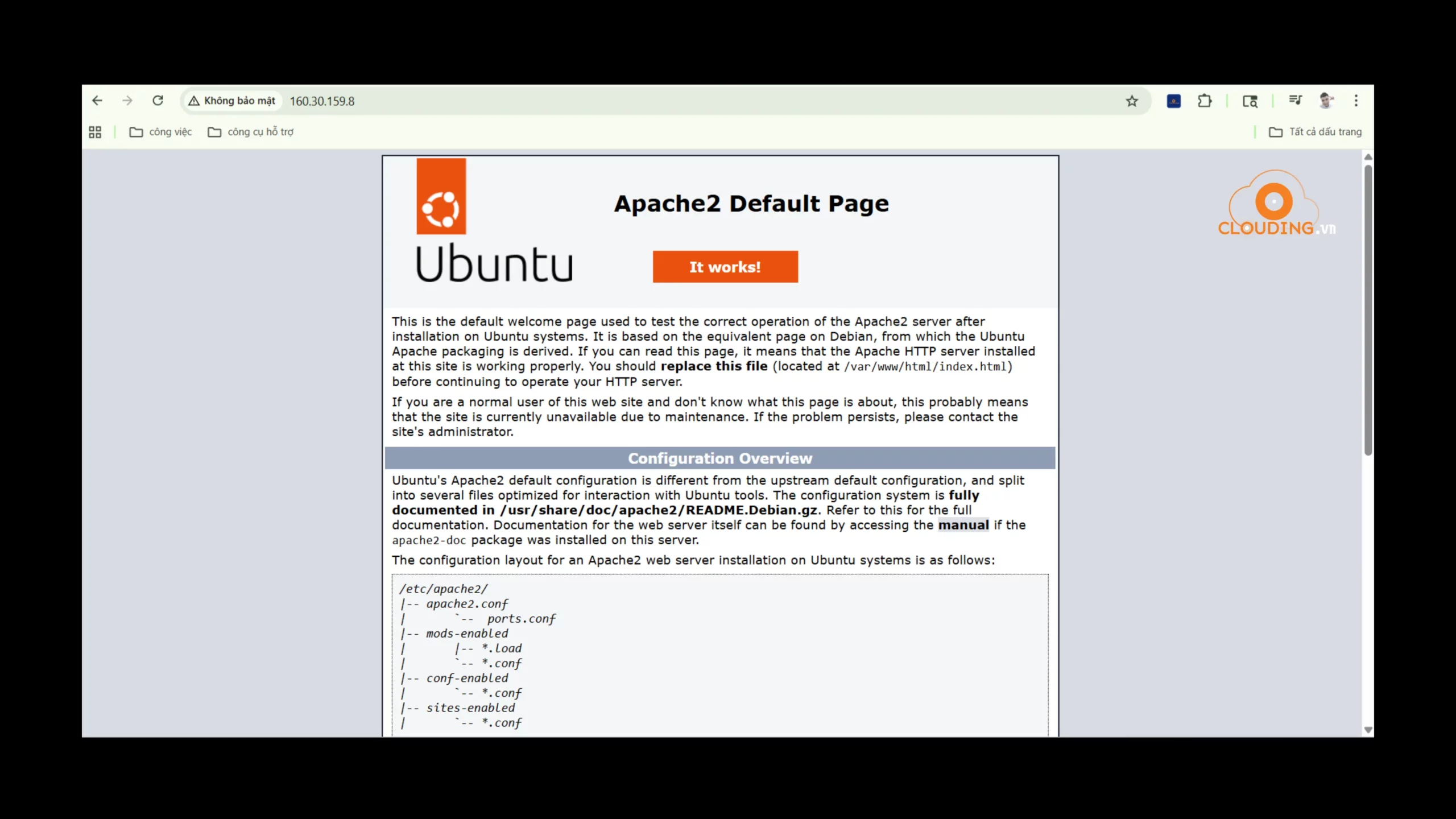Click the 'Apache2 Default Page' heading
The image size is (1456, 819).
(751, 204)
